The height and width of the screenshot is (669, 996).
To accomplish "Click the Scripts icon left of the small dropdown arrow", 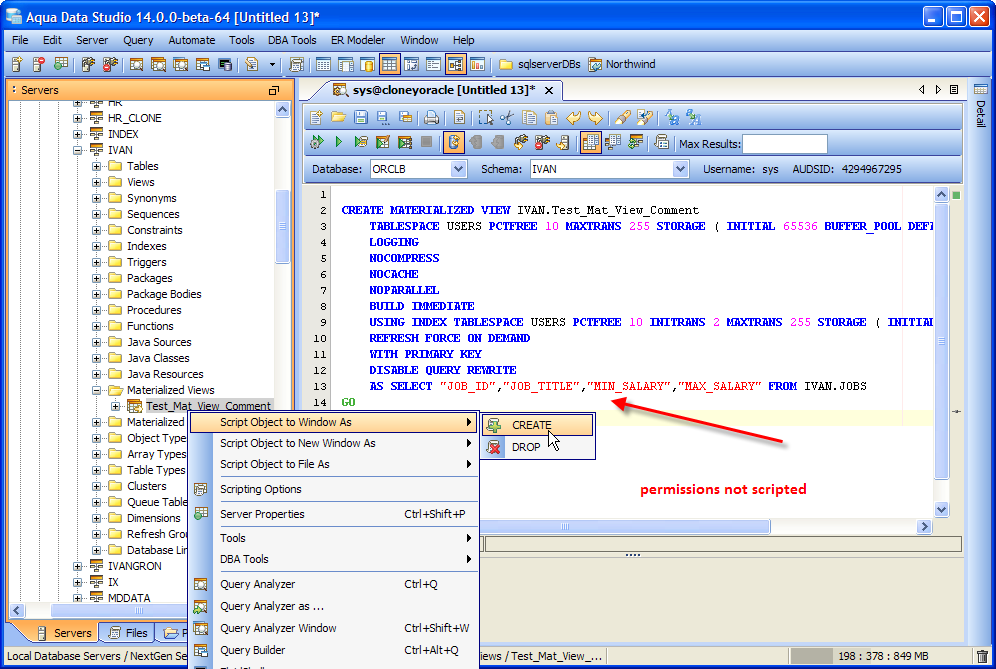I will (x=252, y=64).
